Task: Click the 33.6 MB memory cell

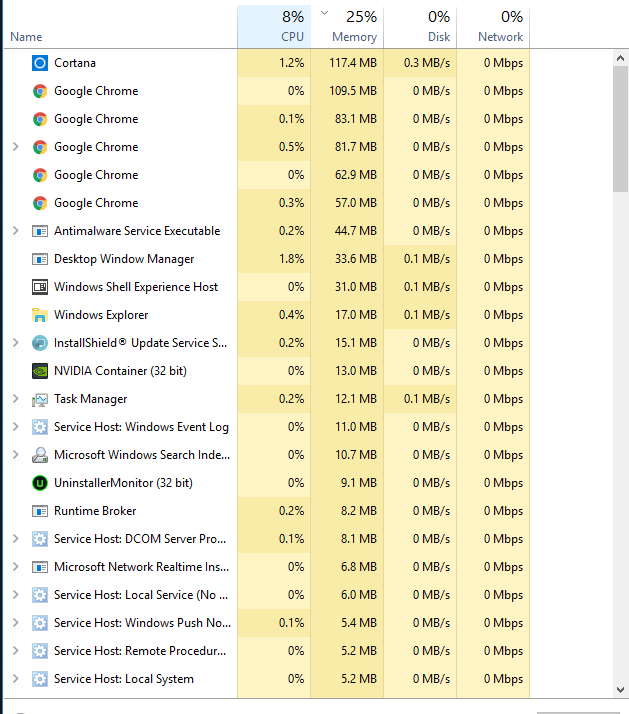Action: pos(347,259)
